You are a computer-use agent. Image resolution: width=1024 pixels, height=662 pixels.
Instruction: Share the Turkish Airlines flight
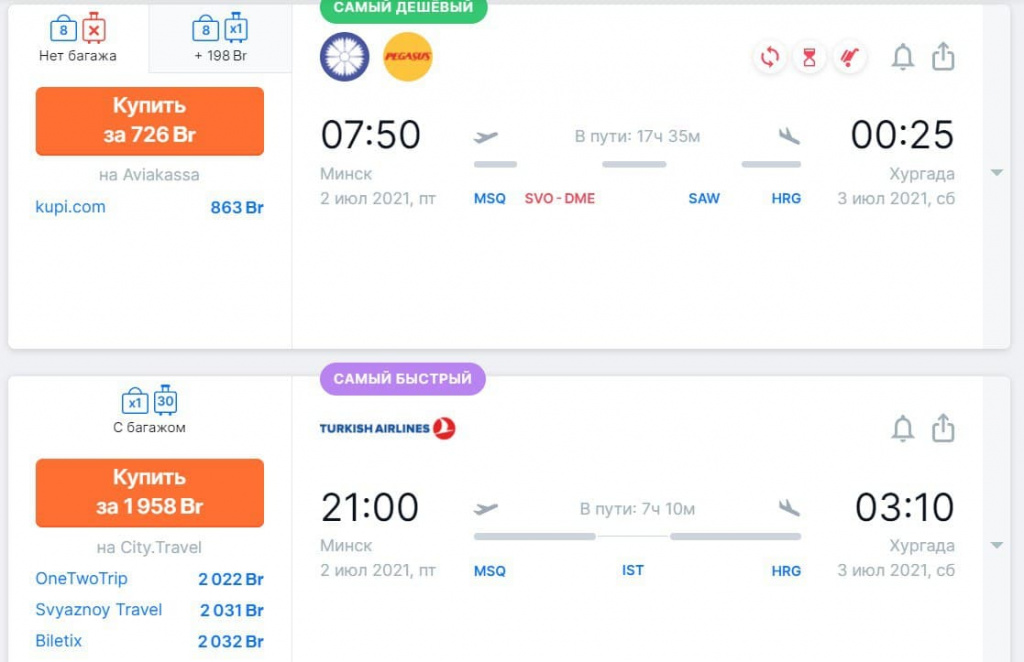pyautogui.click(x=943, y=429)
